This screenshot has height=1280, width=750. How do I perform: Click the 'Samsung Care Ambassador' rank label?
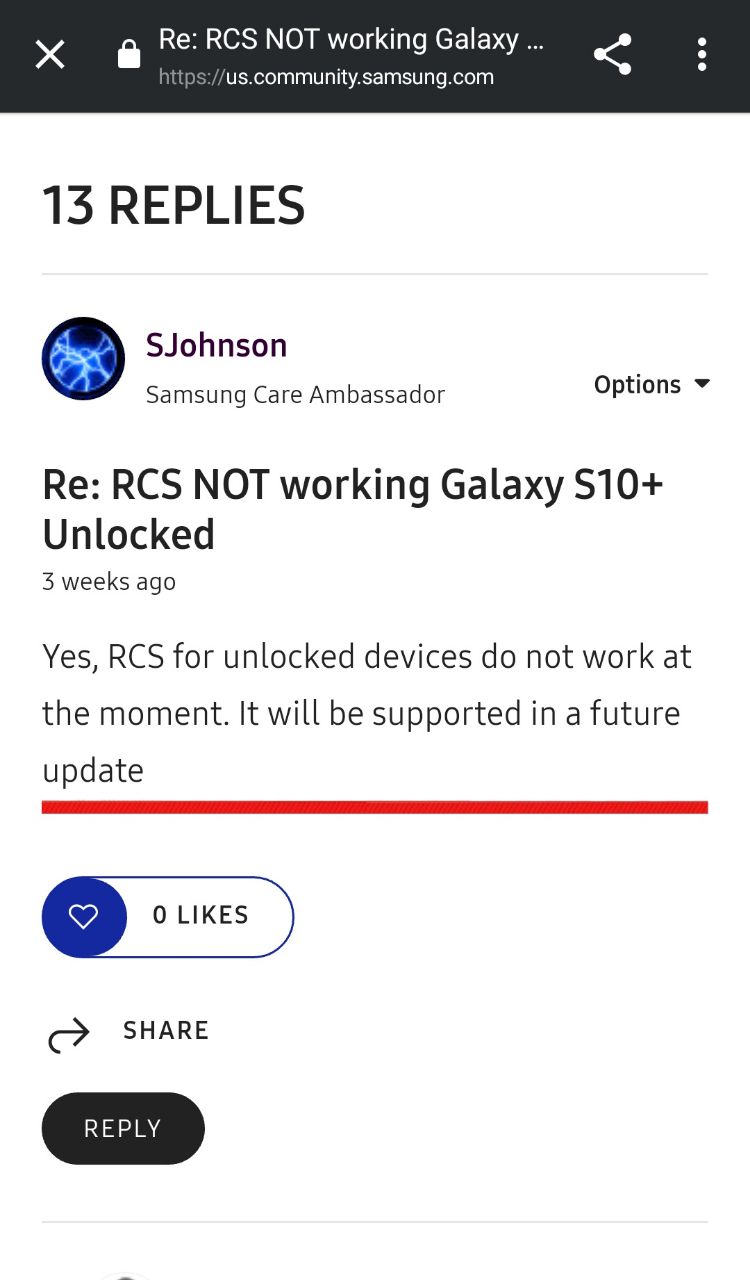pos(295,395)
